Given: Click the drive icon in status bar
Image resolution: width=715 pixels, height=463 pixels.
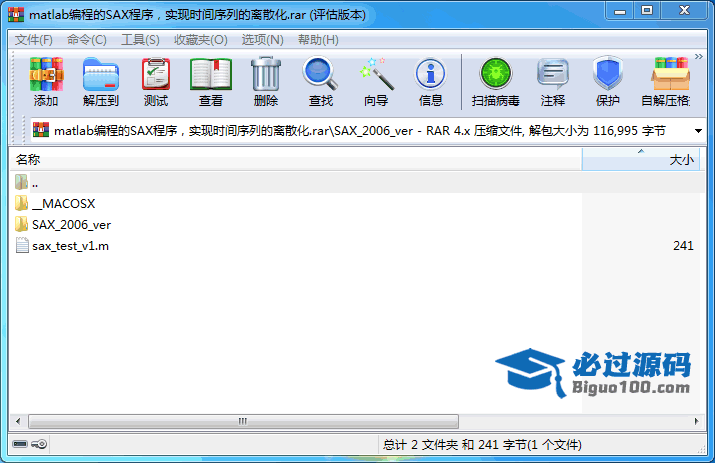Looking at the screenshot, I should click(x=20, y=444).
